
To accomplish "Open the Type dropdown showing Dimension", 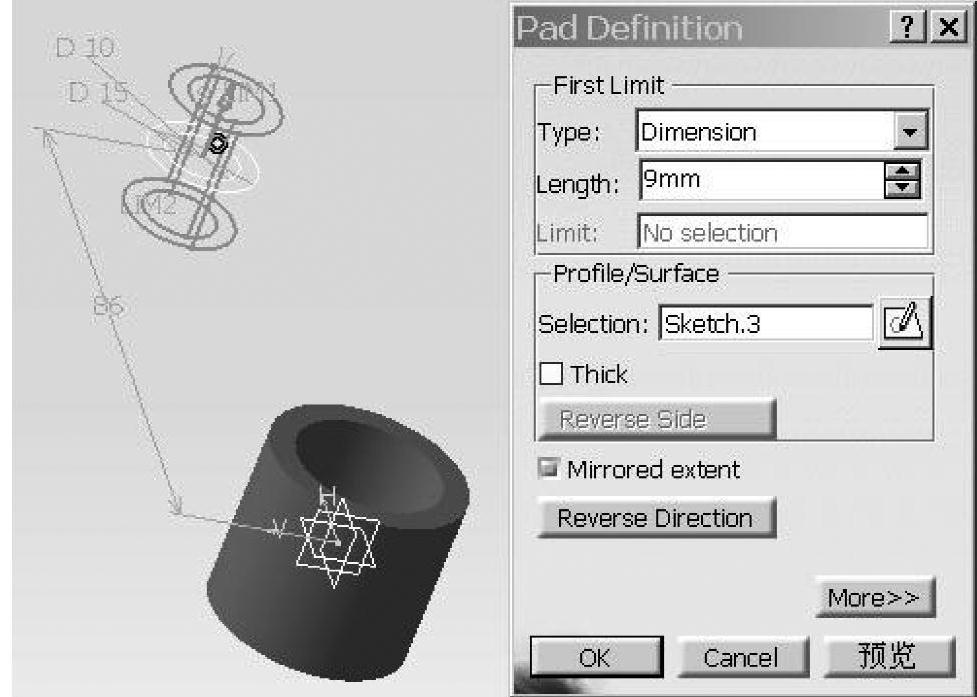I will (910, 131).
